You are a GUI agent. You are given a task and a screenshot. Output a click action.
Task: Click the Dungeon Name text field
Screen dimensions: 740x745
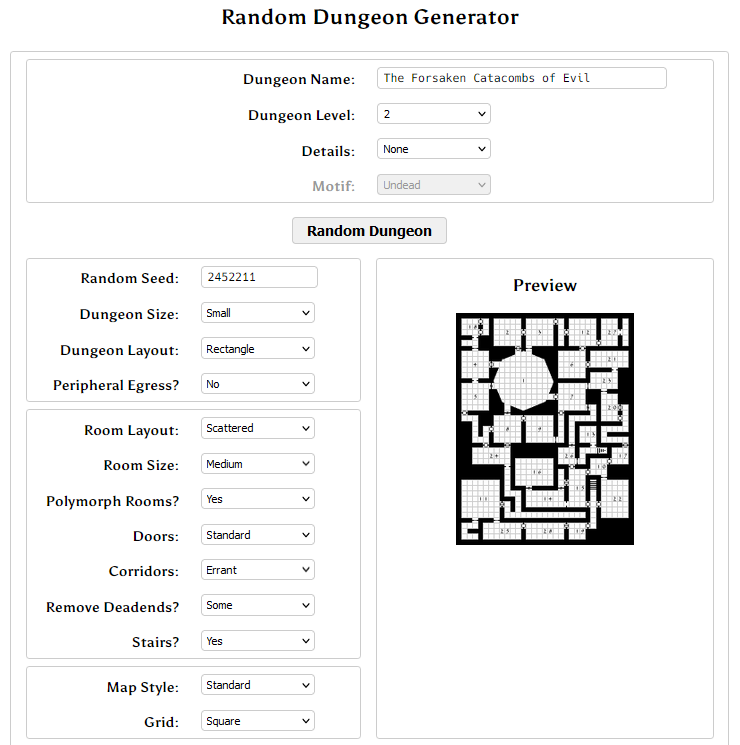522,78
